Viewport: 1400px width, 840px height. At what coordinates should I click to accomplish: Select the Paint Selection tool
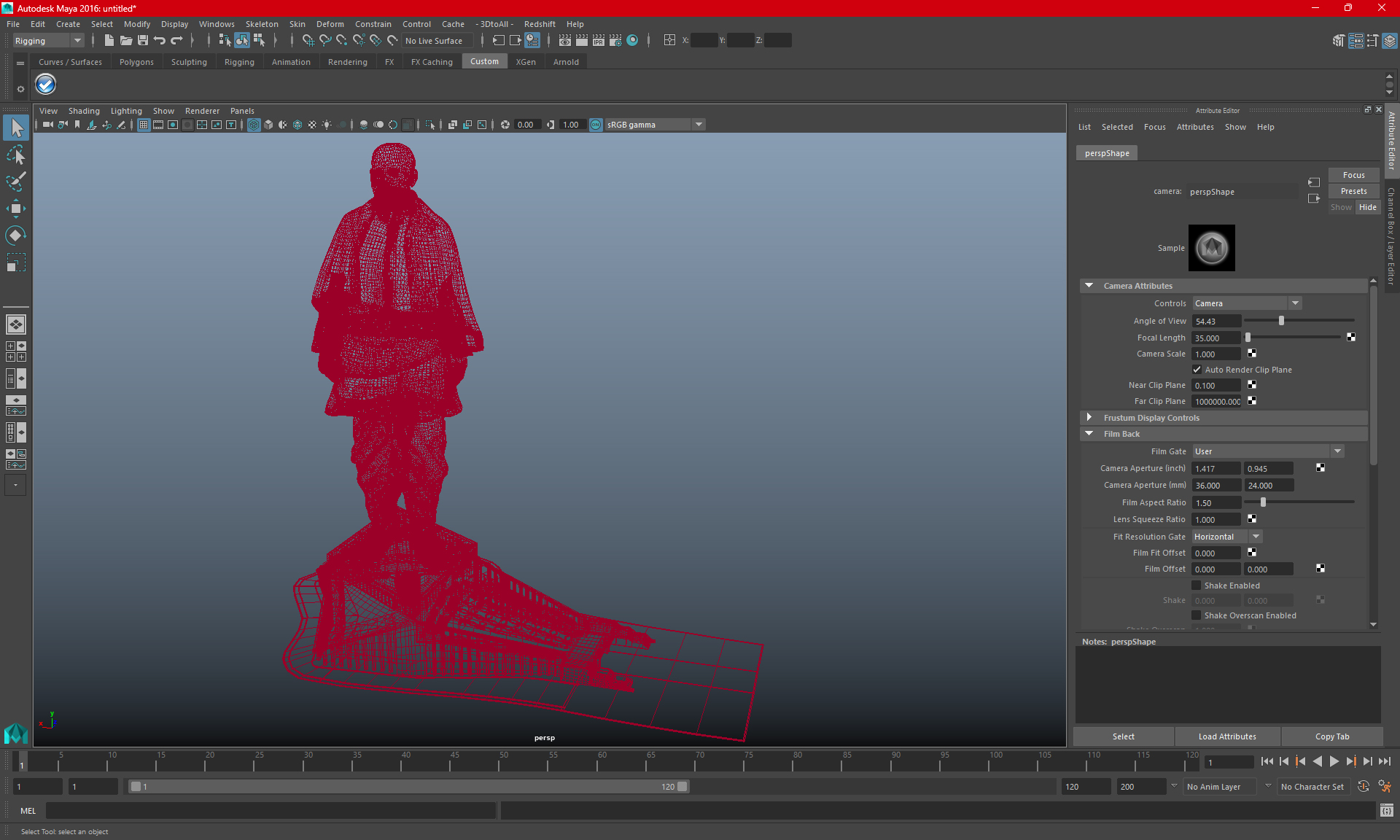coord(16,181)
